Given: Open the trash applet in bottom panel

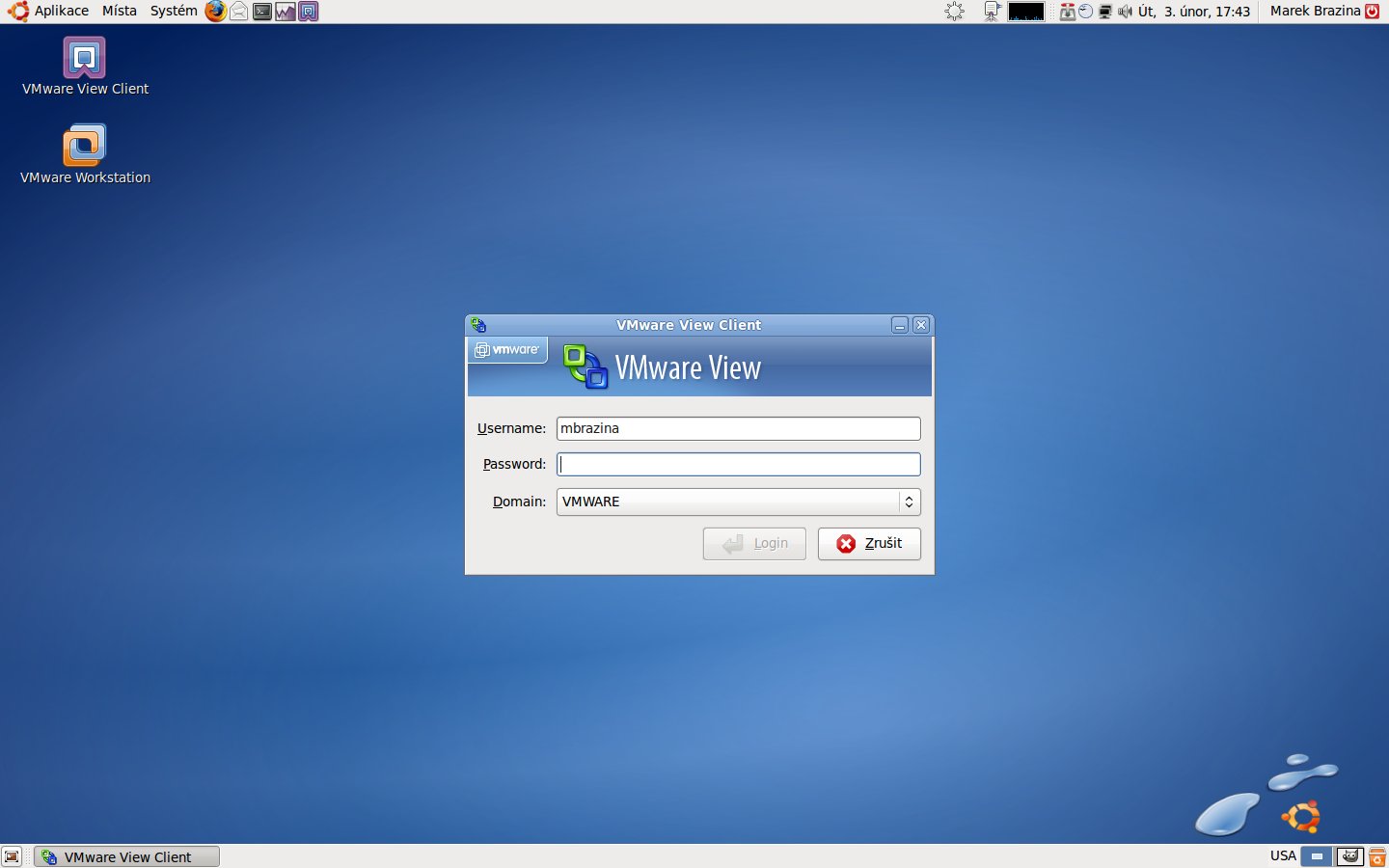Looking at the screenshot, I should click(x=1377, y=856).
